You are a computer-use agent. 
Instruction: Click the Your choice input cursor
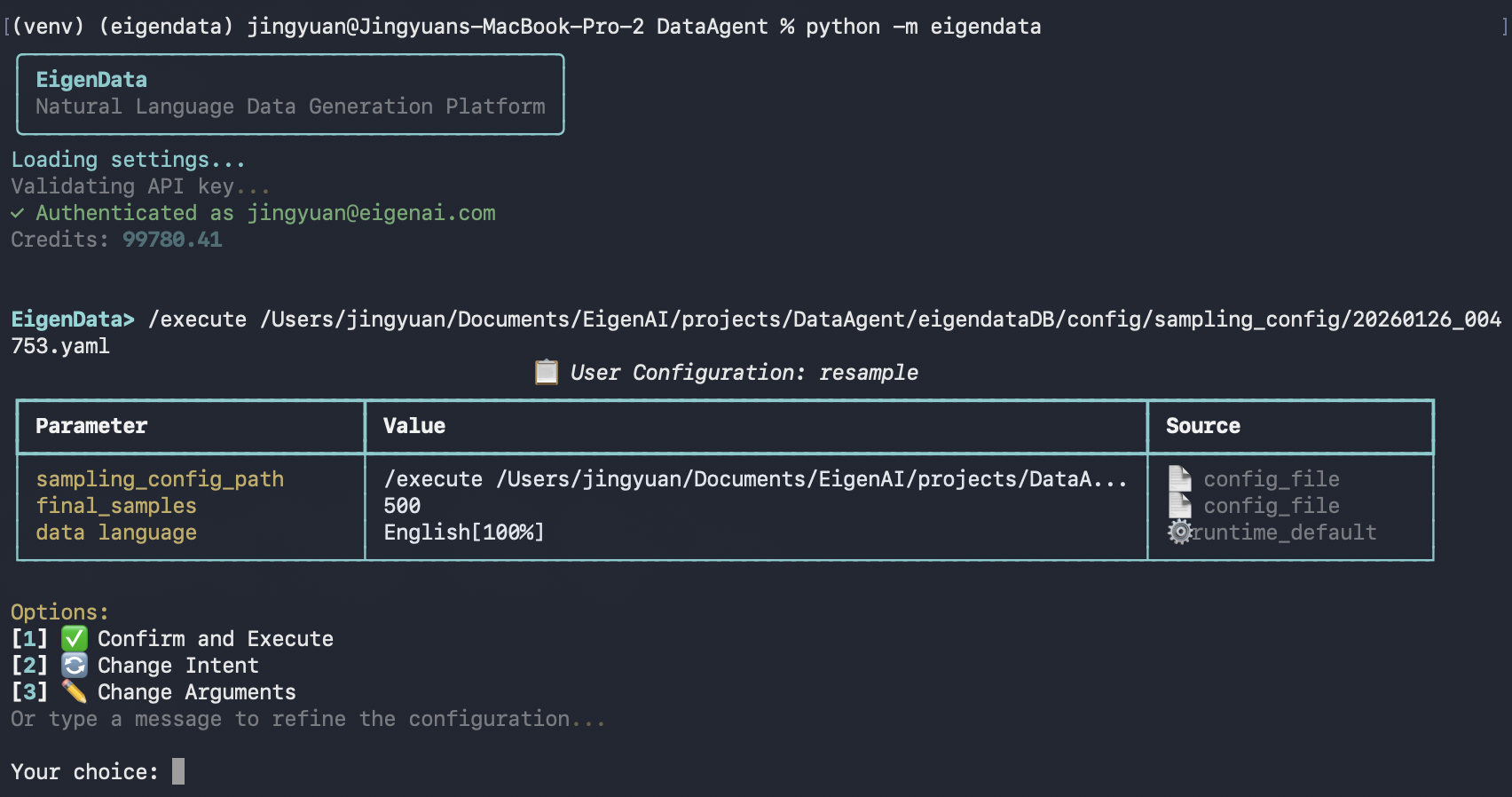178,771
